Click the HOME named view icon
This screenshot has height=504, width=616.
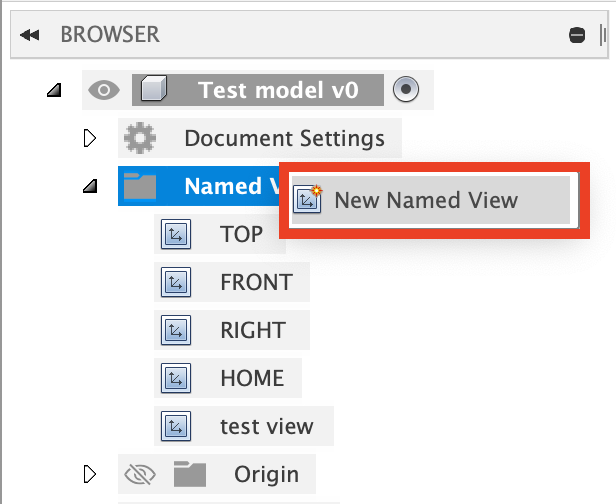(175, 379)
